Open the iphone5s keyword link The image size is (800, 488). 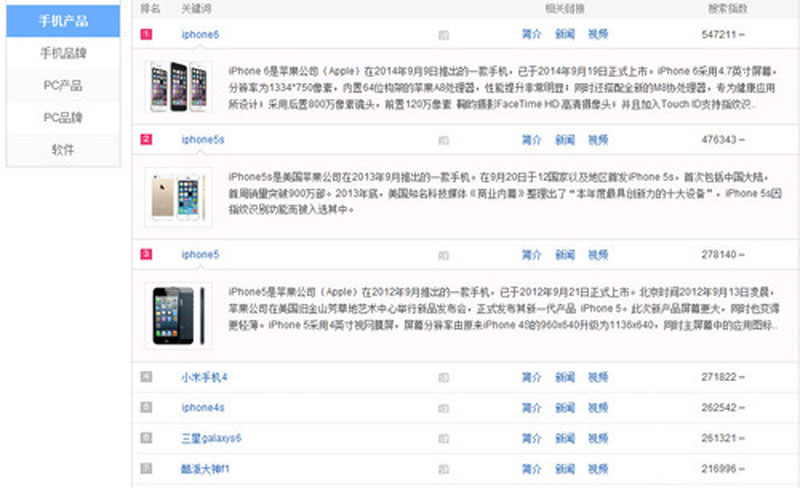(x=203, y=140)
